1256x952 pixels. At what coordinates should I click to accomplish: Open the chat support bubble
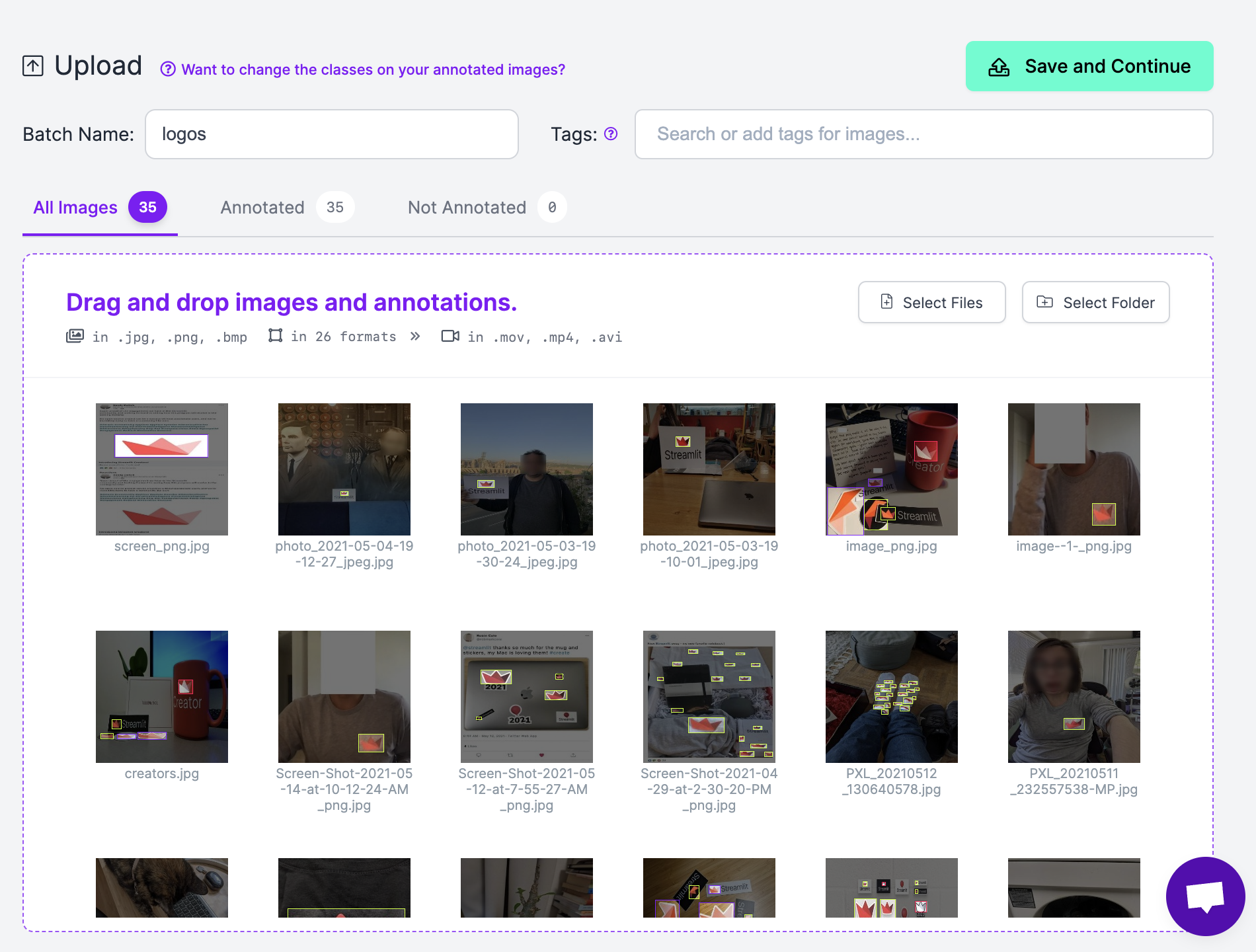1205,896
